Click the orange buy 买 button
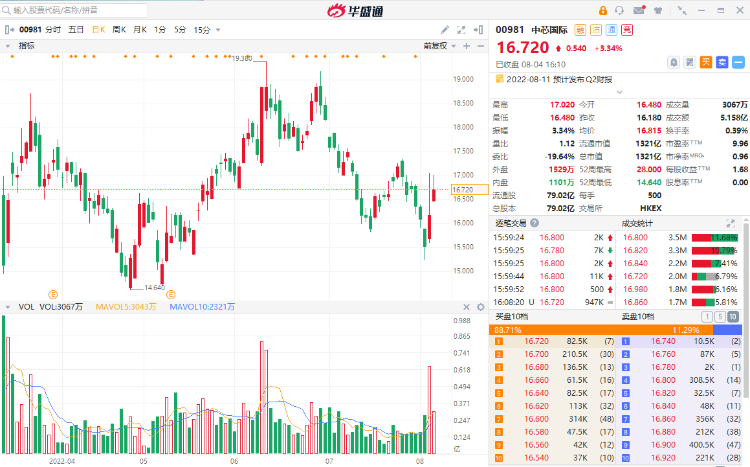 pyautogui.click(x=706, y=62)
